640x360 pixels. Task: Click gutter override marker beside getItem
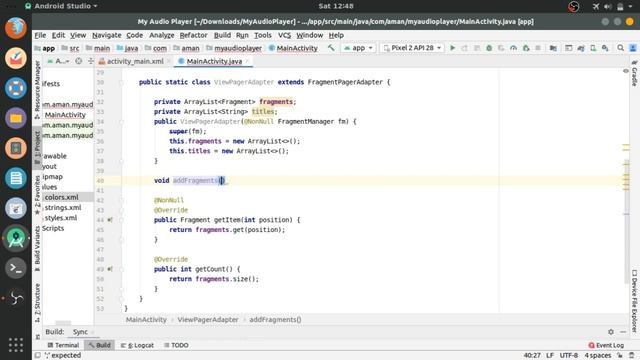click(x=110, y=220)
